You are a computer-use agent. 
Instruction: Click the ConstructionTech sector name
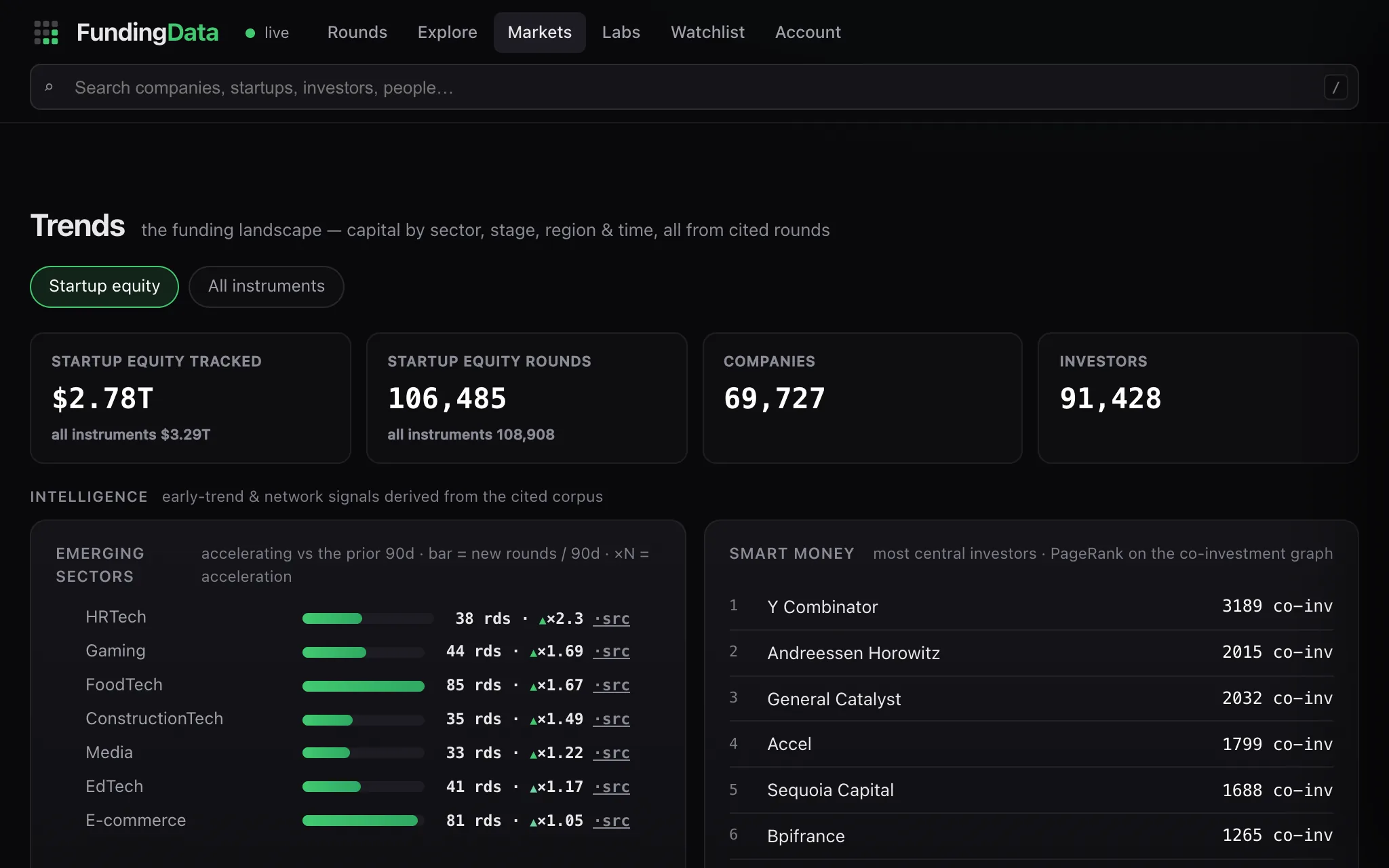[x=154, y=719]
